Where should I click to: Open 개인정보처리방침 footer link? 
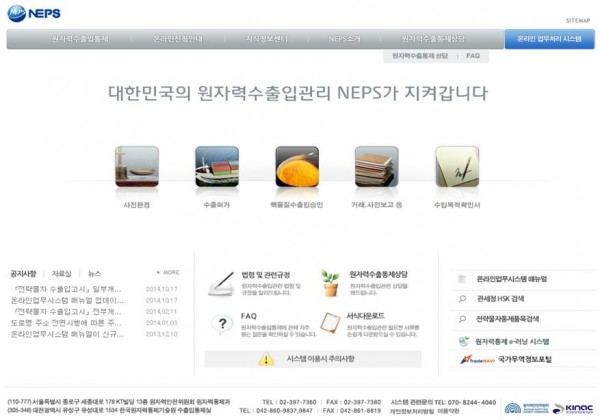(412, 412)
